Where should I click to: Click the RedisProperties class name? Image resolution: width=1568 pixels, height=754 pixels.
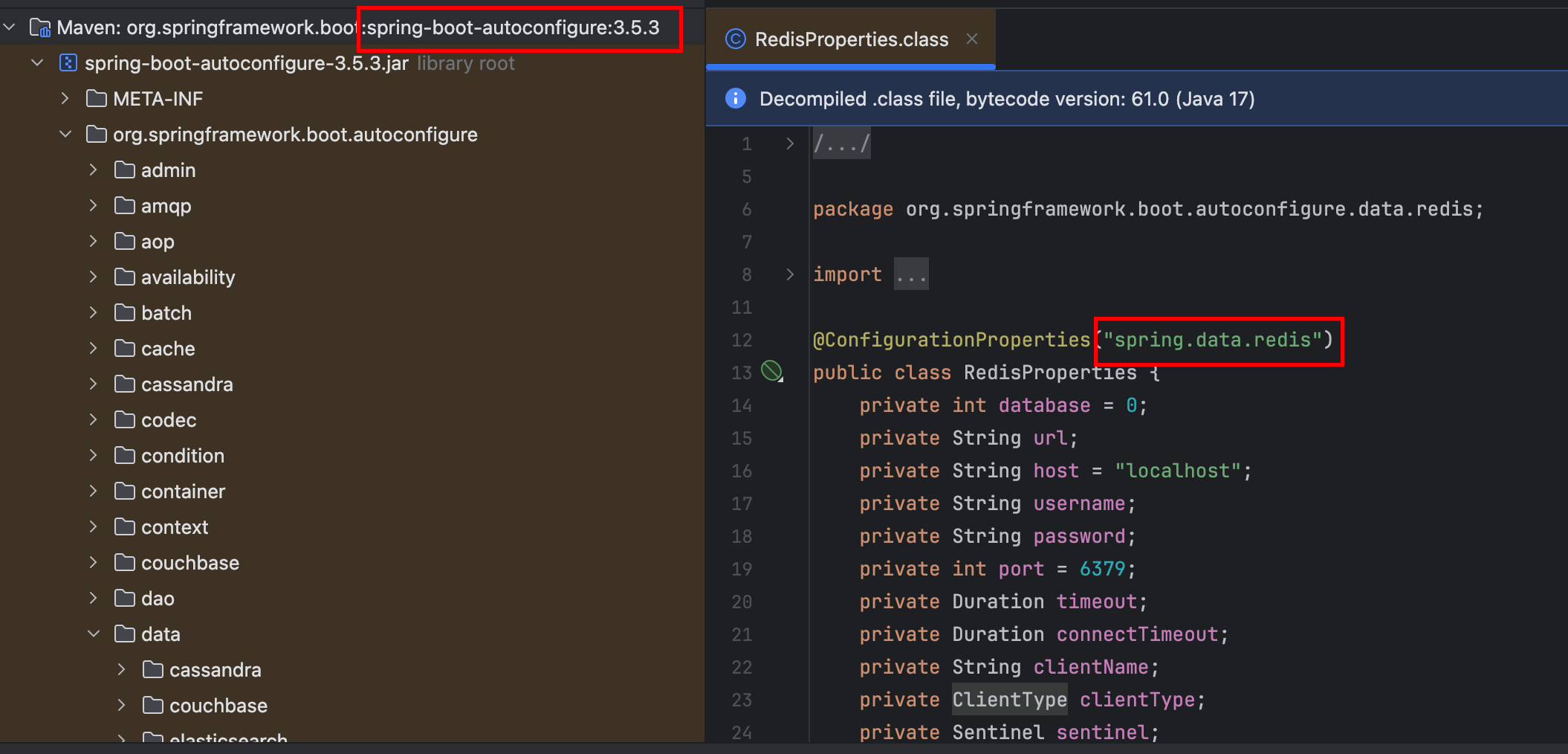click(x=1050, y=373)
